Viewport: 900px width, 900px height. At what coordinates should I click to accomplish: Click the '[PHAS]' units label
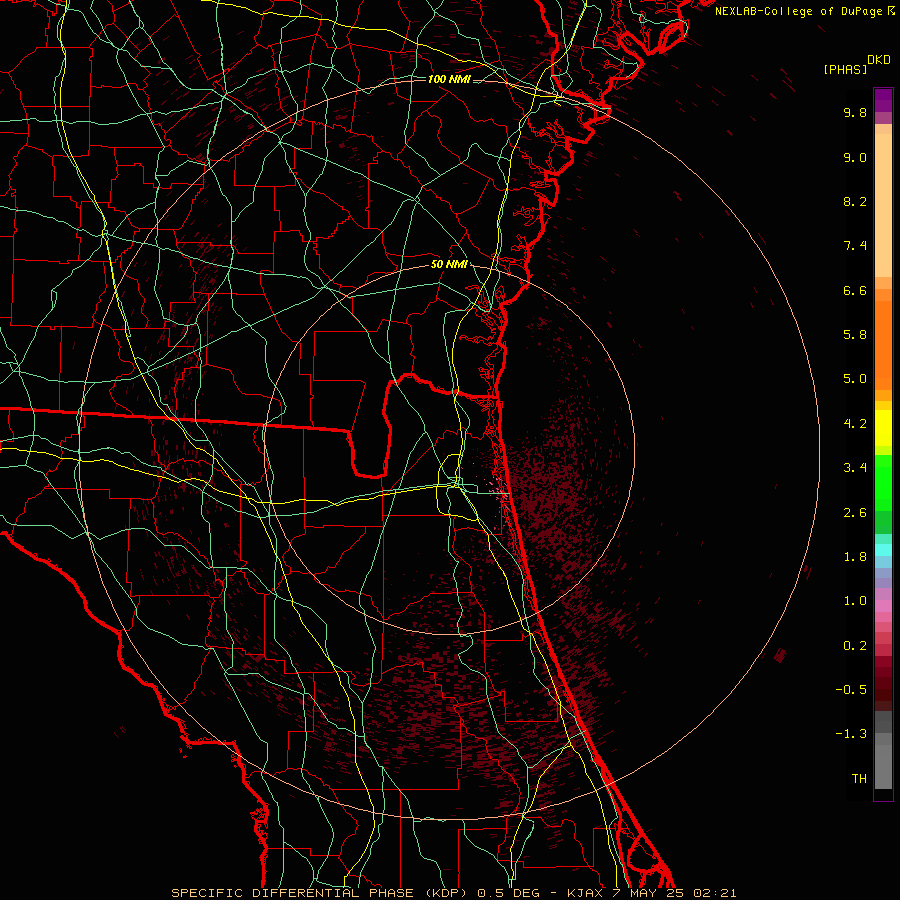[x=845, y=70]
